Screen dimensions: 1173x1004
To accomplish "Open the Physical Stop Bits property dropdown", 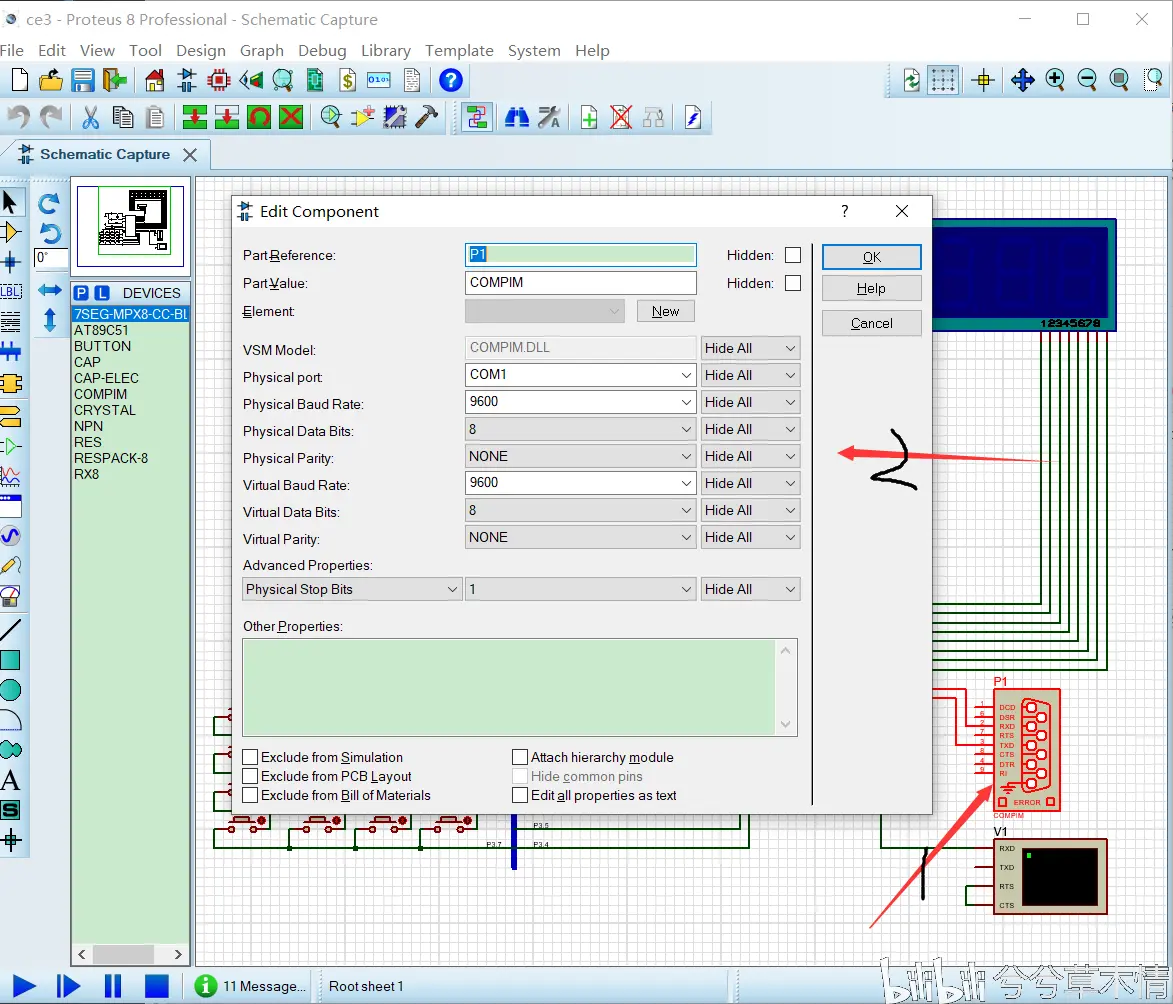I will click(452, 590).
